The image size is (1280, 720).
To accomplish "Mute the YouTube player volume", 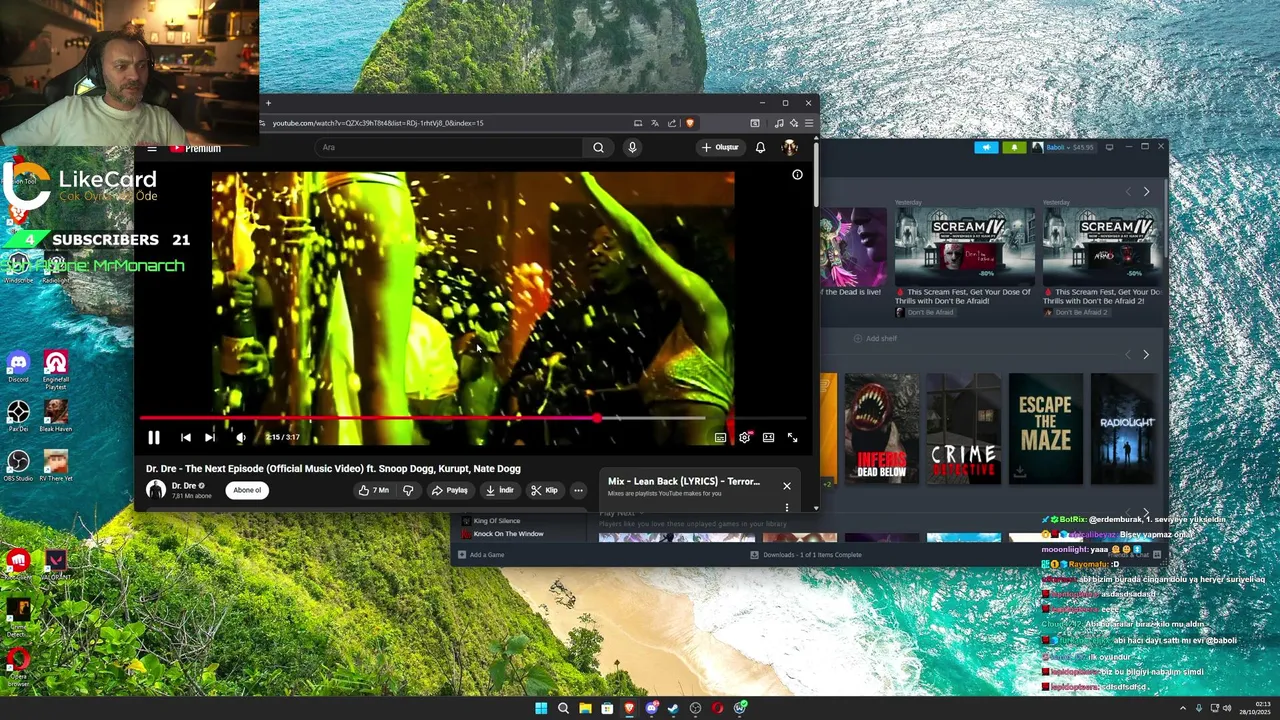I will [x=241, y=437].
